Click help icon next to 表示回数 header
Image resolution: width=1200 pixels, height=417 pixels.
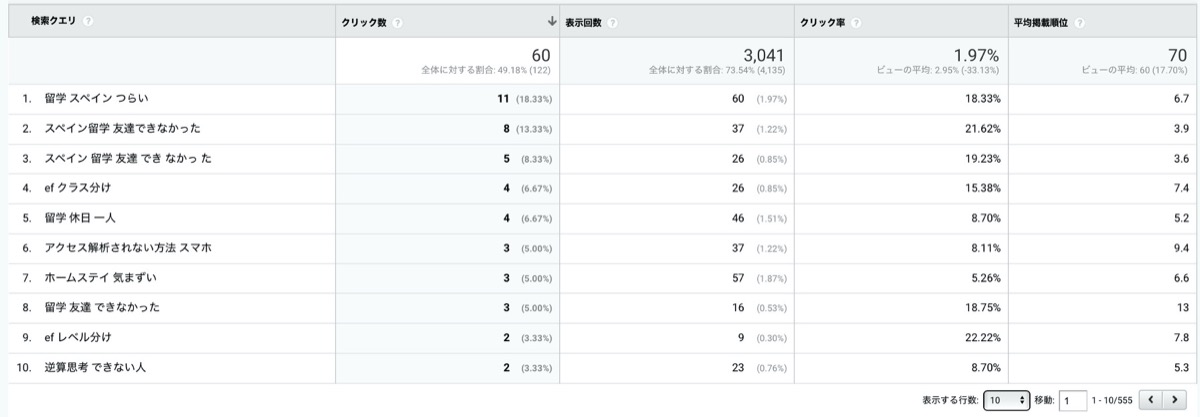coord(612,22)
